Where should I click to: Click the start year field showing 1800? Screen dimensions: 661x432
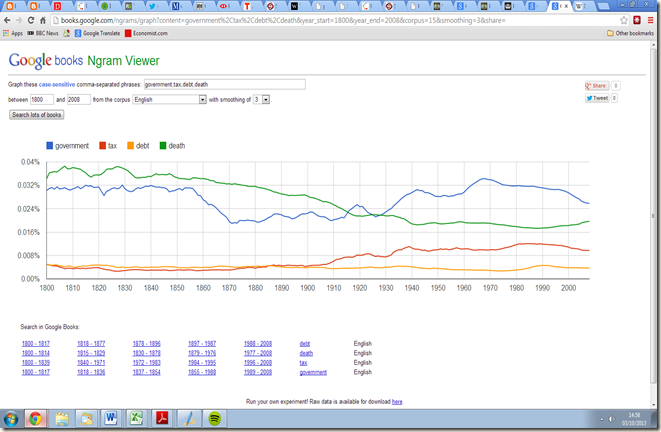tap(42, 99)
